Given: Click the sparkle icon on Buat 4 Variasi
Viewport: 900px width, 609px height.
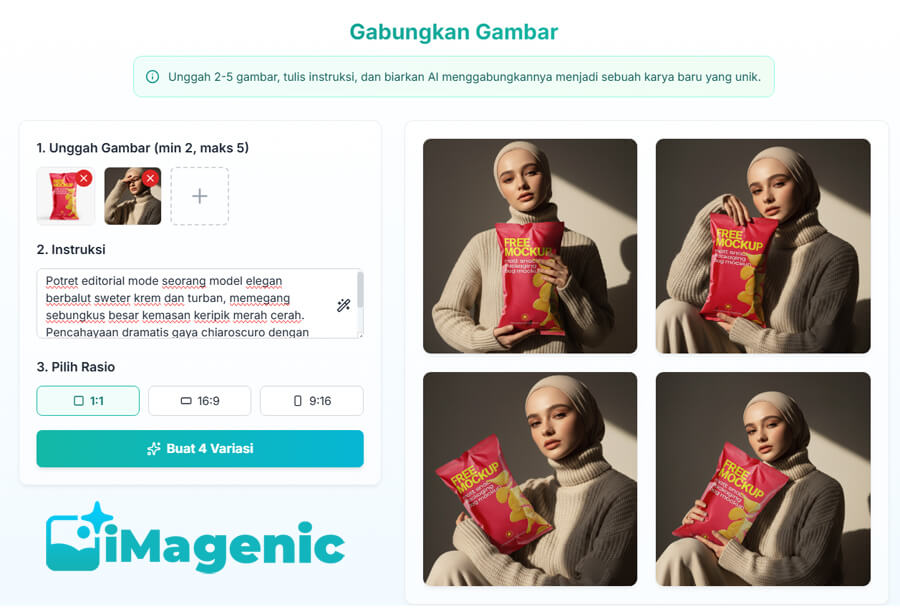Looking at the screenshot, I should (153, 449).
